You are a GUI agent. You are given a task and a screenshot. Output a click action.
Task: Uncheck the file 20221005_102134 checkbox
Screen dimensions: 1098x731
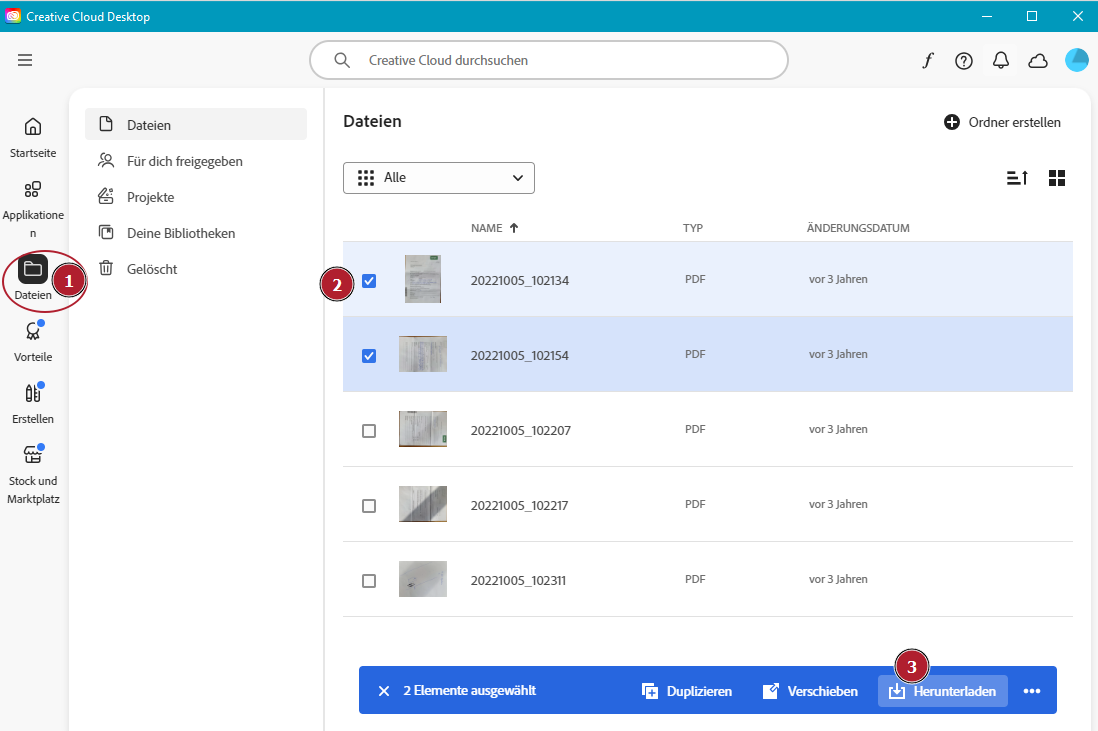[x=369, y=281]
